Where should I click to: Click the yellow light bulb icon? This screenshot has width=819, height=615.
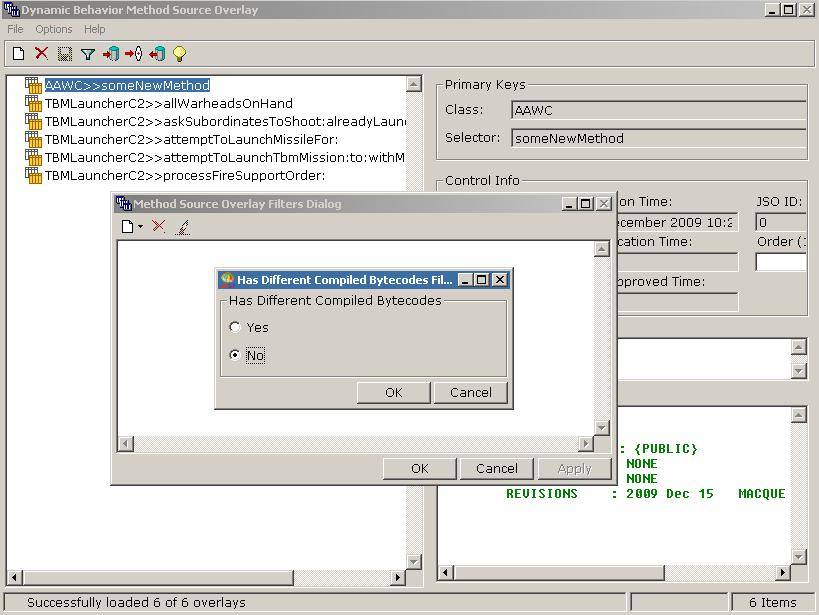click(180, 54)
